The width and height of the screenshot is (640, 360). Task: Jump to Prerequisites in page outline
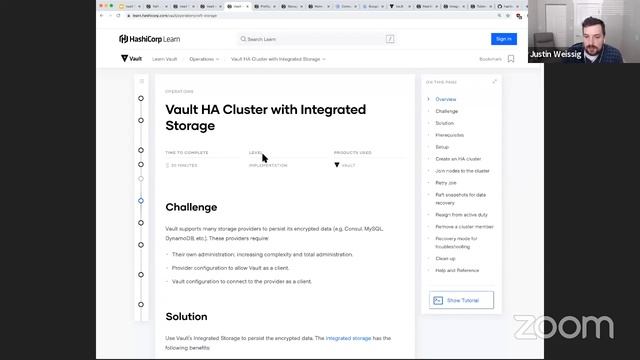449,135
